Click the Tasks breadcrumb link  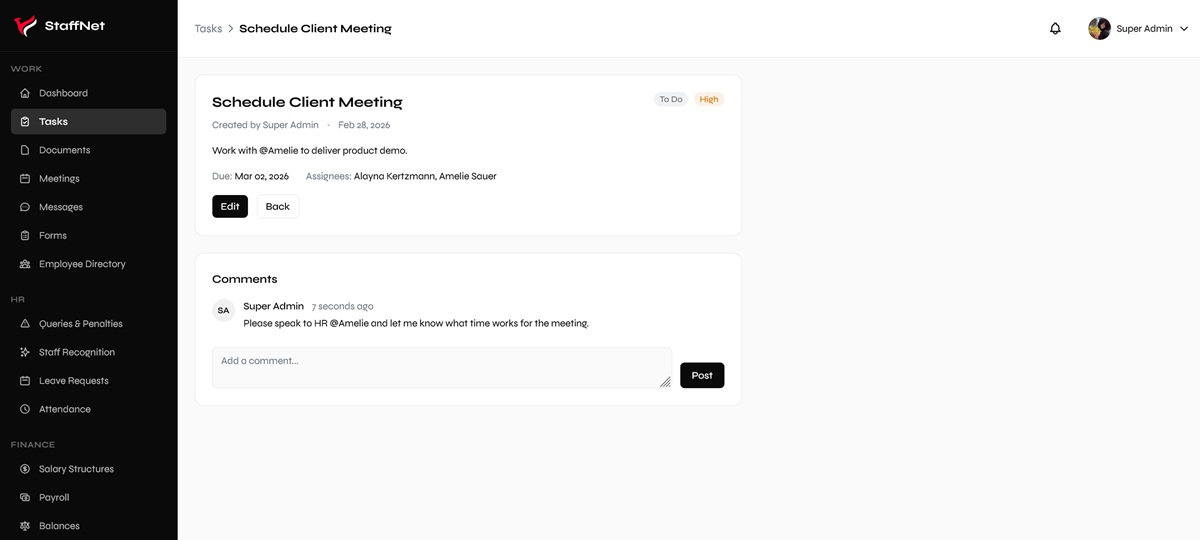208,29
